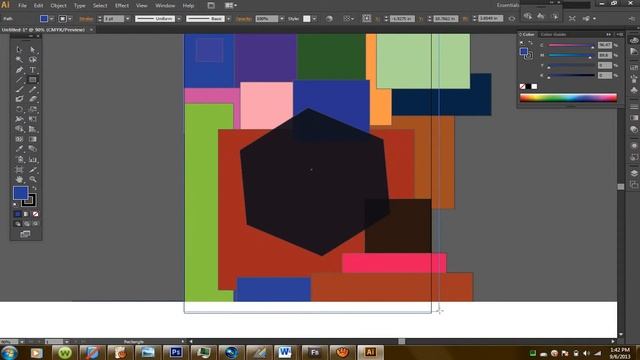Select the Hand tool
The width and height of the screenshot is (640, 360).
pos(19,179)
